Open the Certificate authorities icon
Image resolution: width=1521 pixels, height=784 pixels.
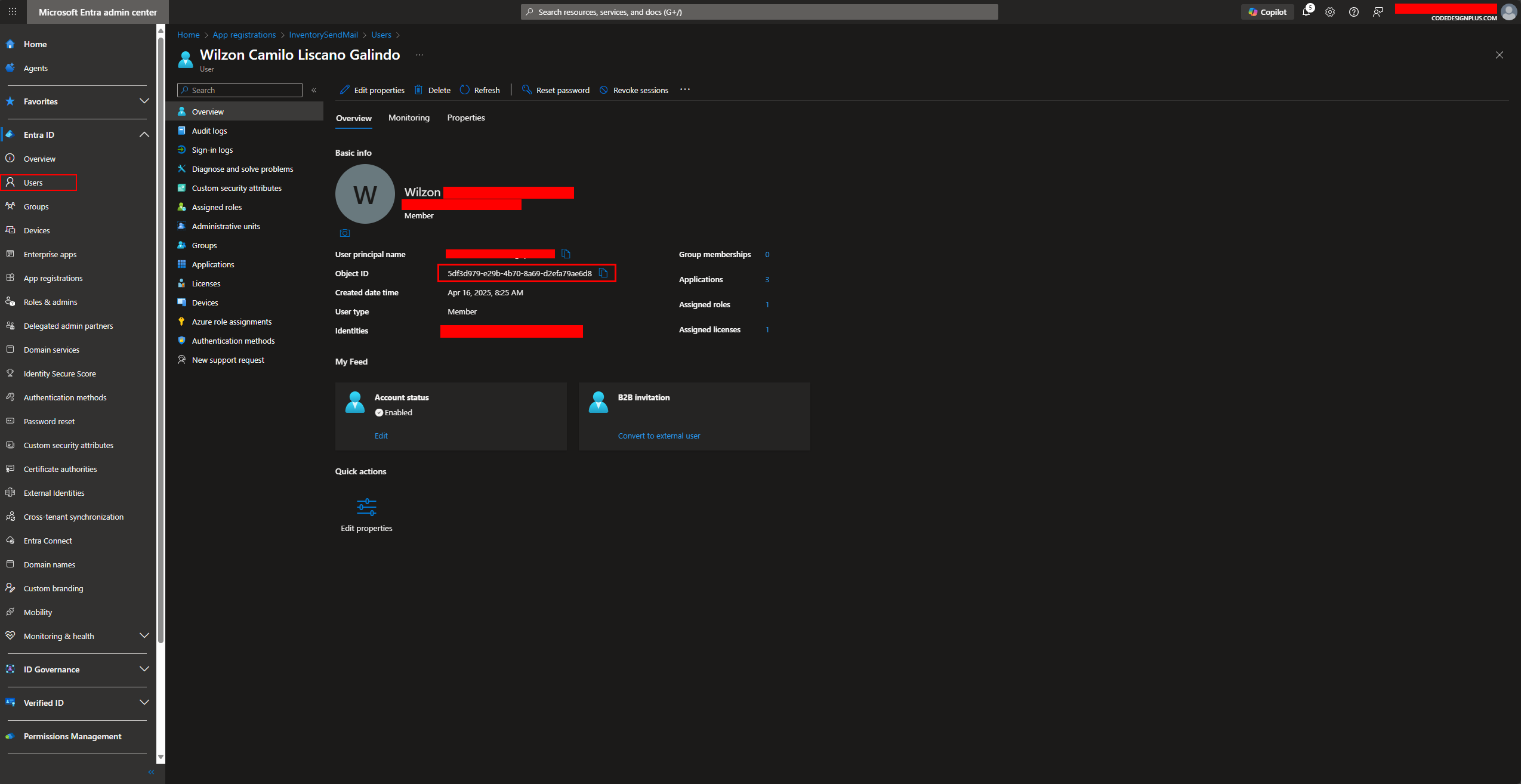(10, 469)
